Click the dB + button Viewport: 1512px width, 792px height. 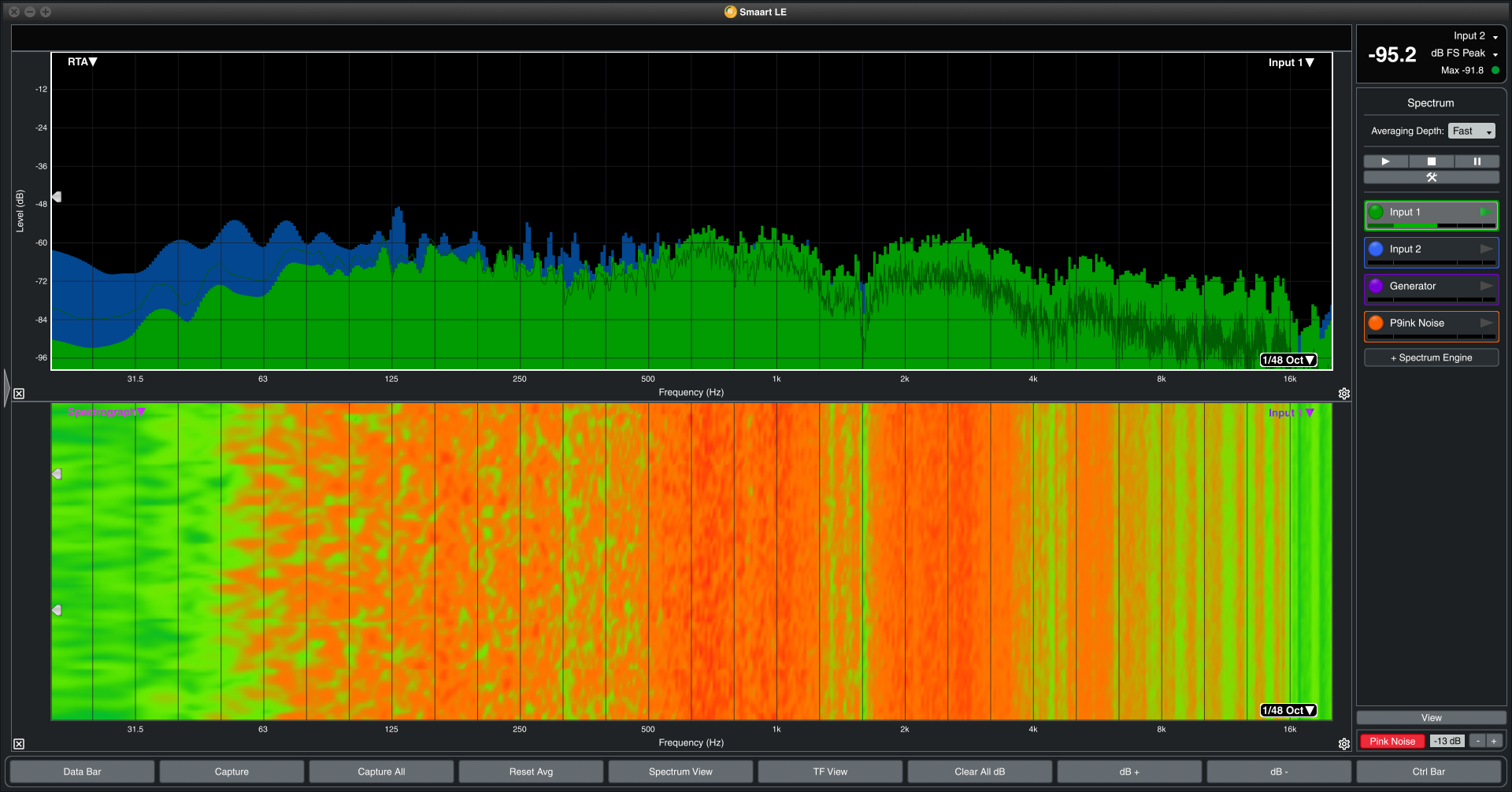coord(1129,772)
